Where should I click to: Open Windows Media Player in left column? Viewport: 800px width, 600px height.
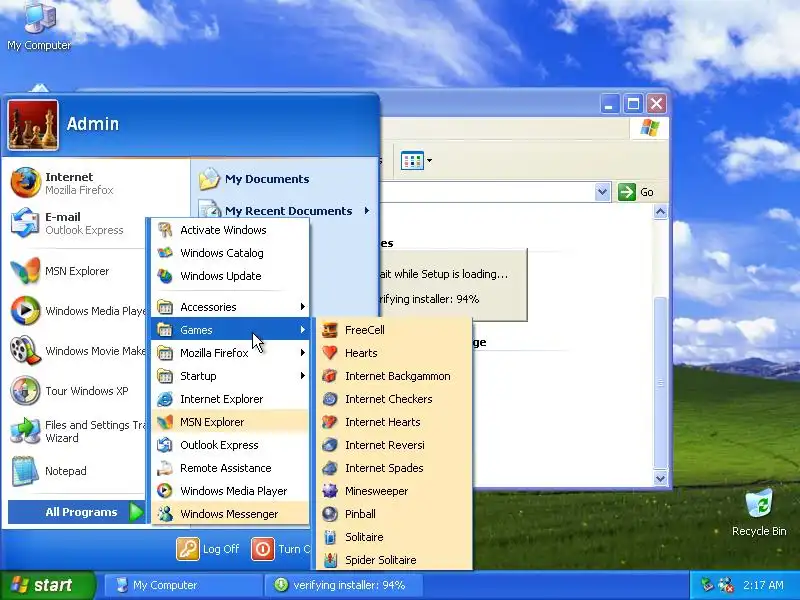click(x=77, y=311)
